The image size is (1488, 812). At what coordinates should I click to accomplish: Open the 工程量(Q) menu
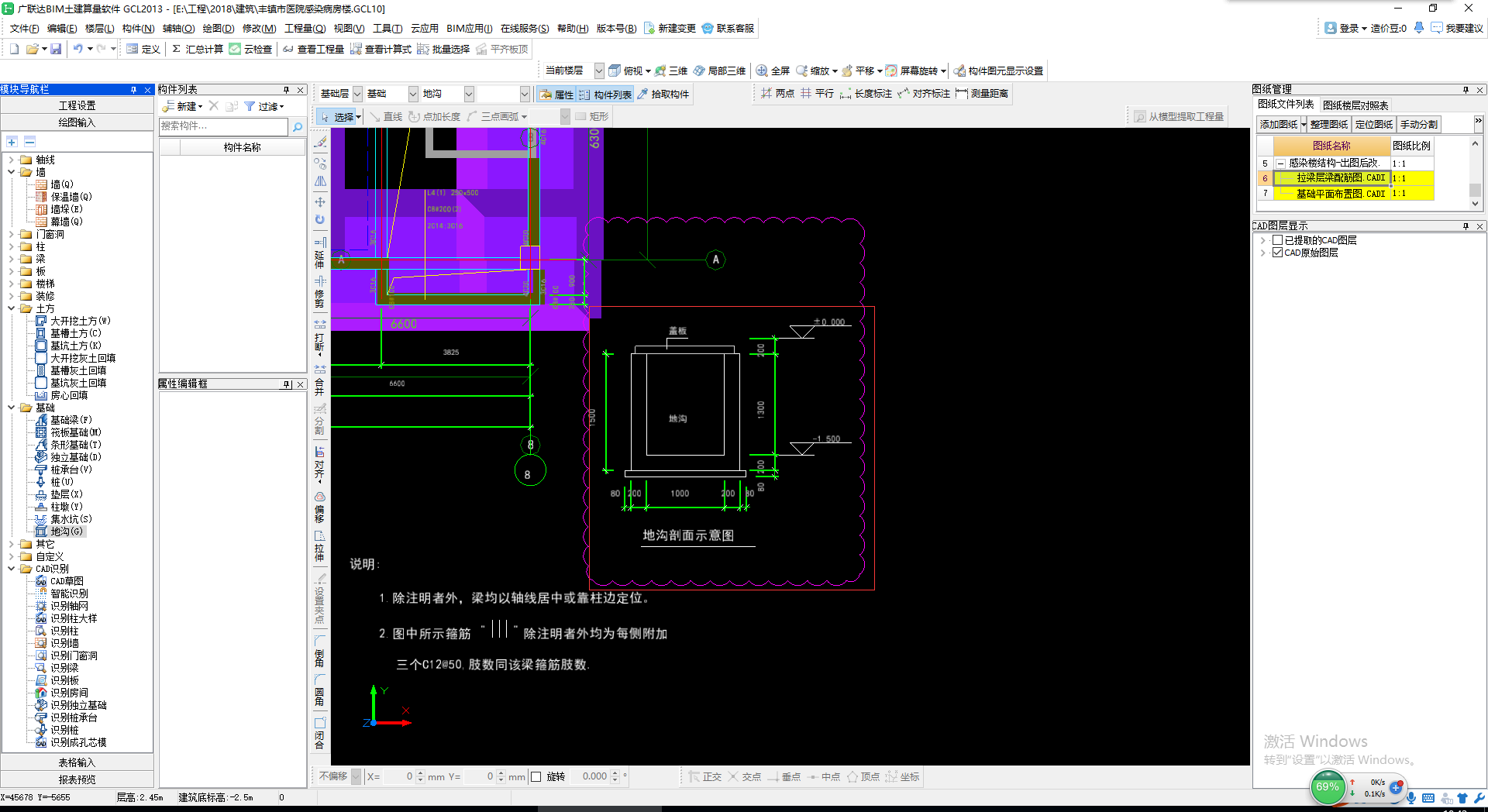tap(305, 28)
